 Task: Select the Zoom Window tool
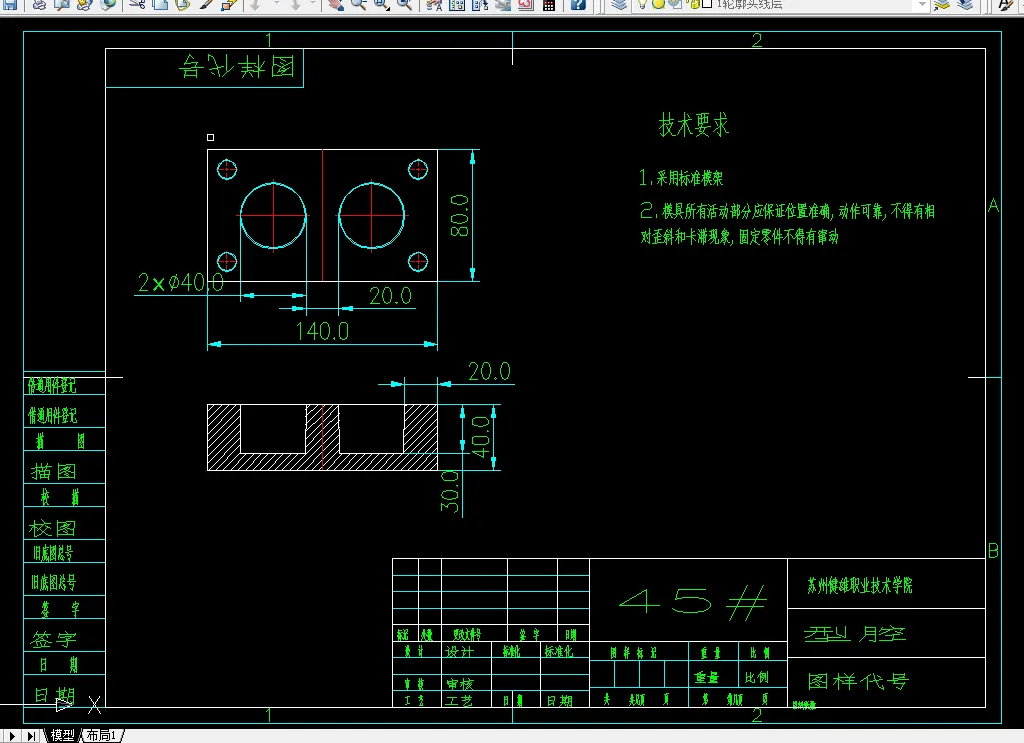click(x=381, y=5)
